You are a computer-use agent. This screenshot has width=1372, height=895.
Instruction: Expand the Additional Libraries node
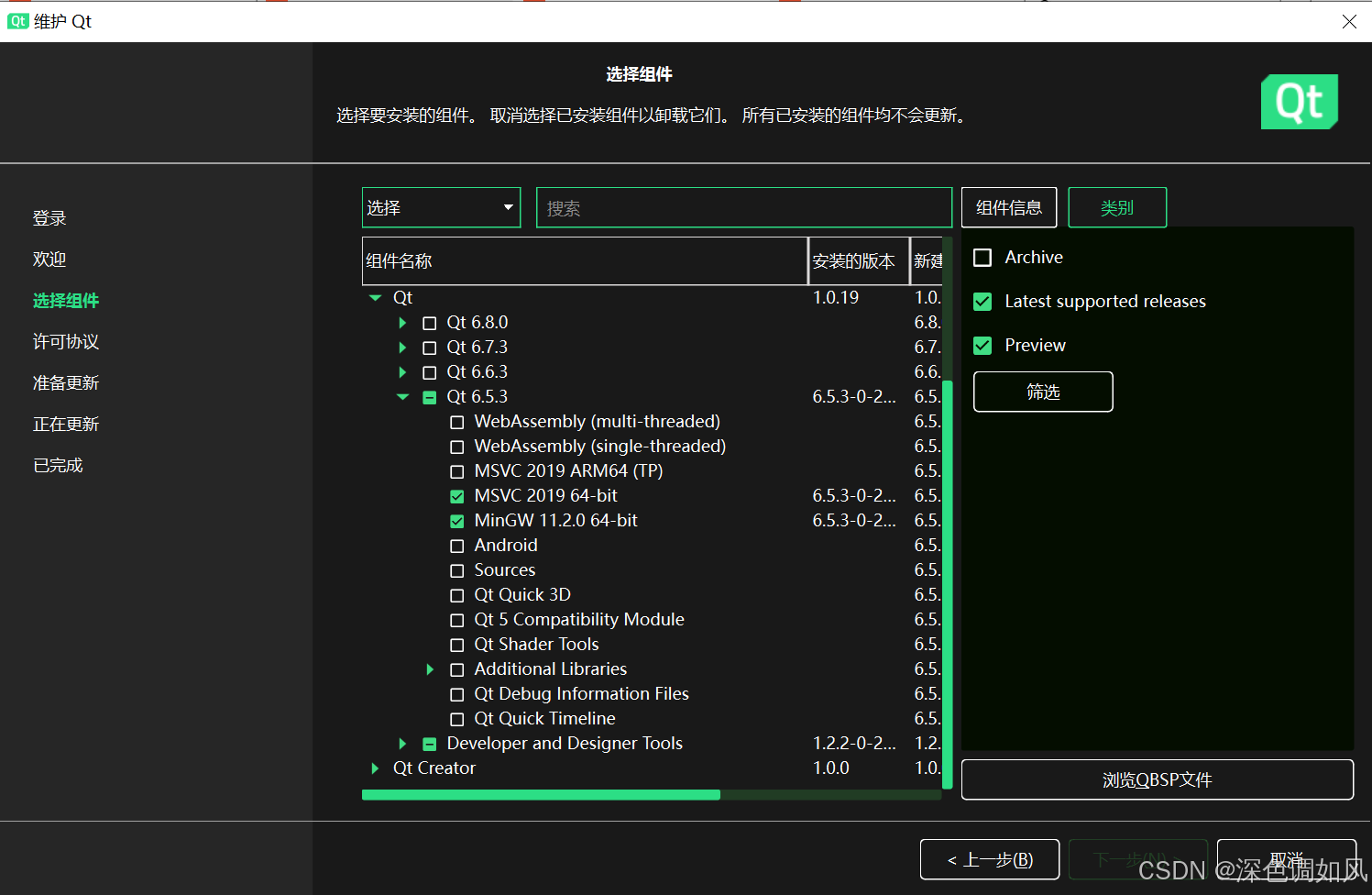pos(430,669)
